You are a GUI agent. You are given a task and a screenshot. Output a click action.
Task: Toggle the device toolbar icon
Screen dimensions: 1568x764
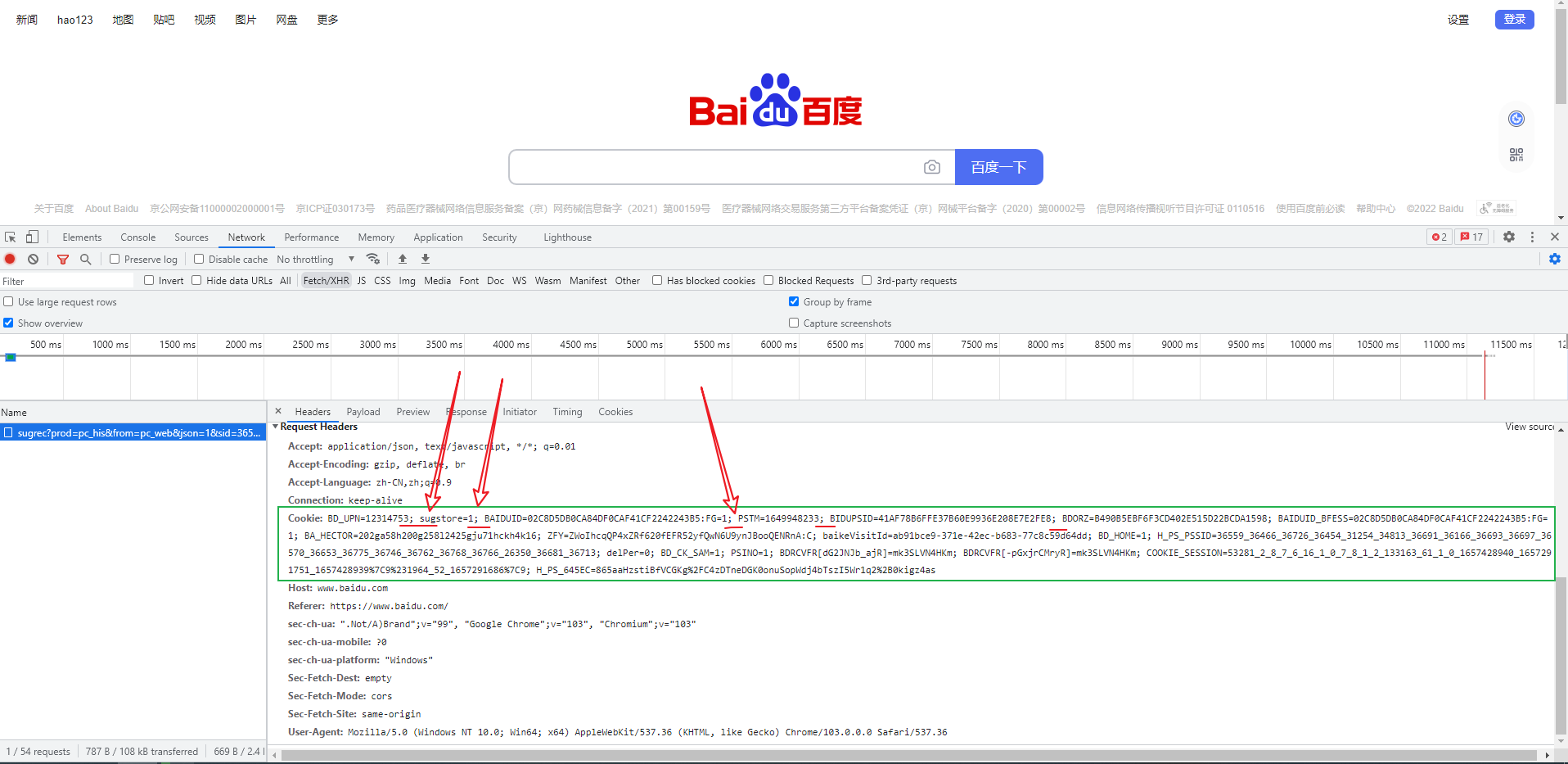(x=32, y=237)
